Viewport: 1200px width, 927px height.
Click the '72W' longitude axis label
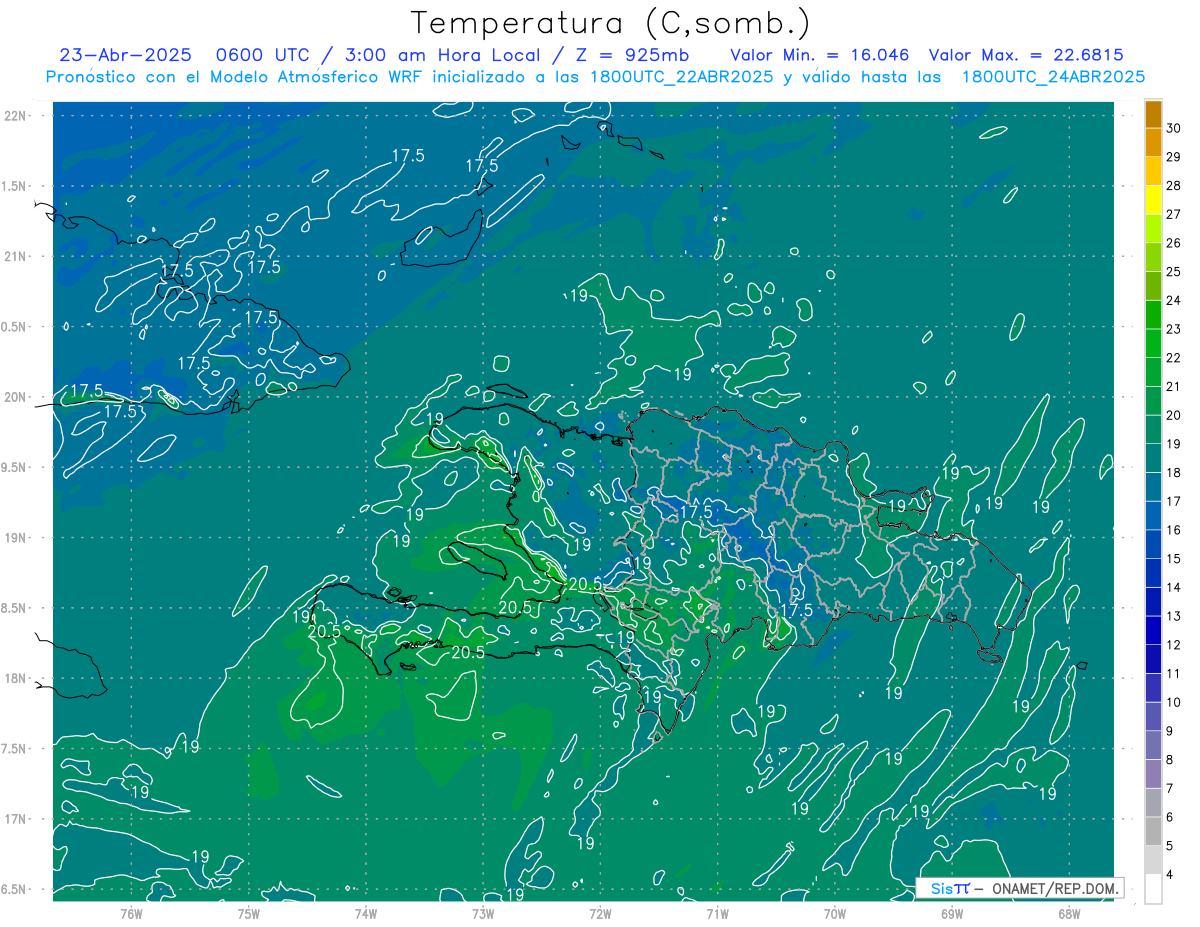(600, 913)
